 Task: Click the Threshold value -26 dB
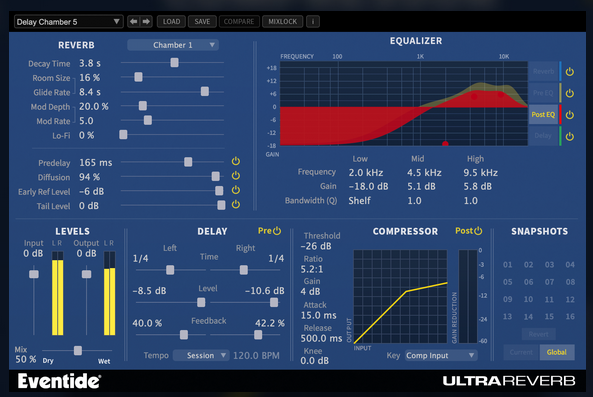click(316, 246)
